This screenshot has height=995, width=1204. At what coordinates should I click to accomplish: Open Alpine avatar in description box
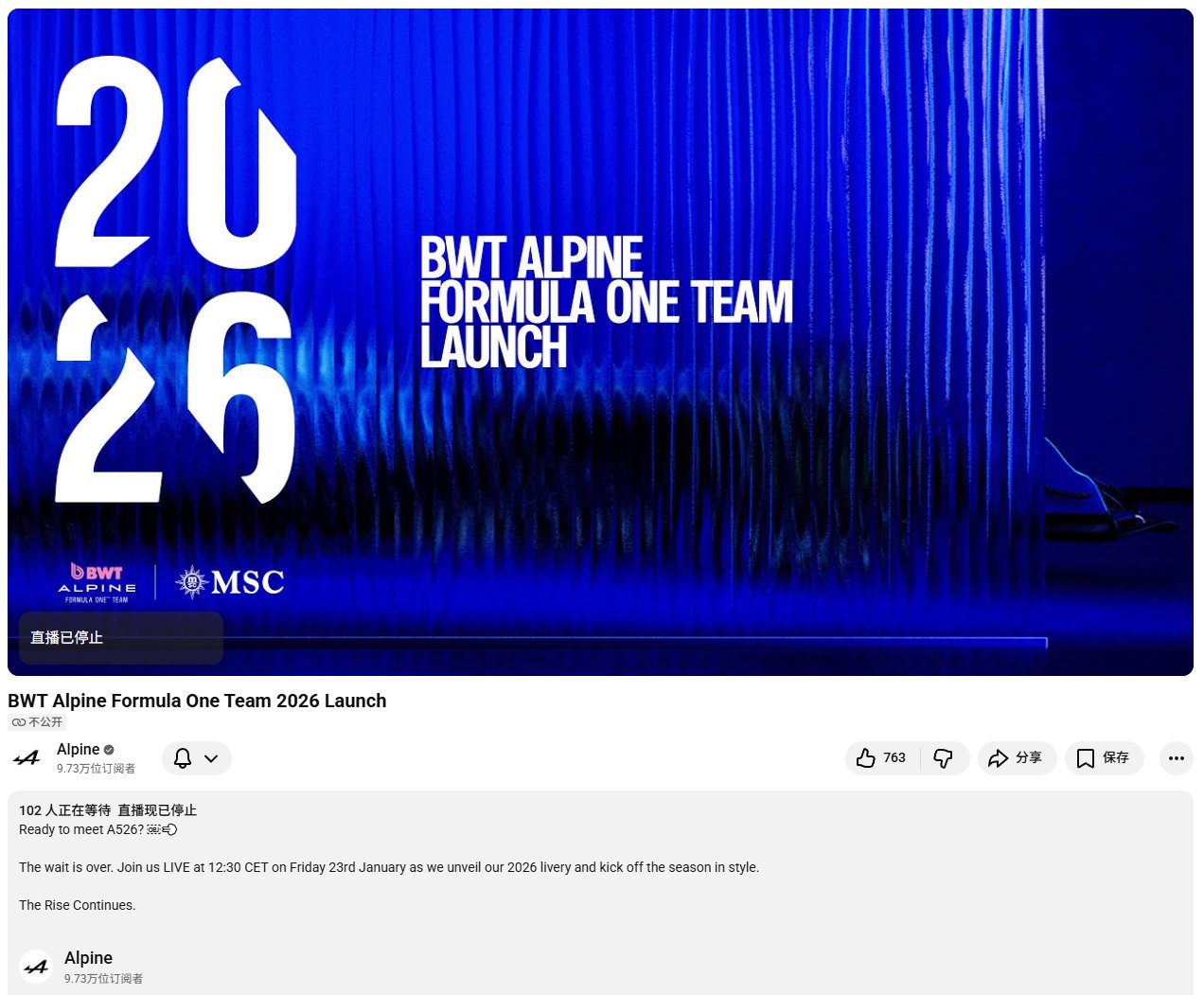35,967
